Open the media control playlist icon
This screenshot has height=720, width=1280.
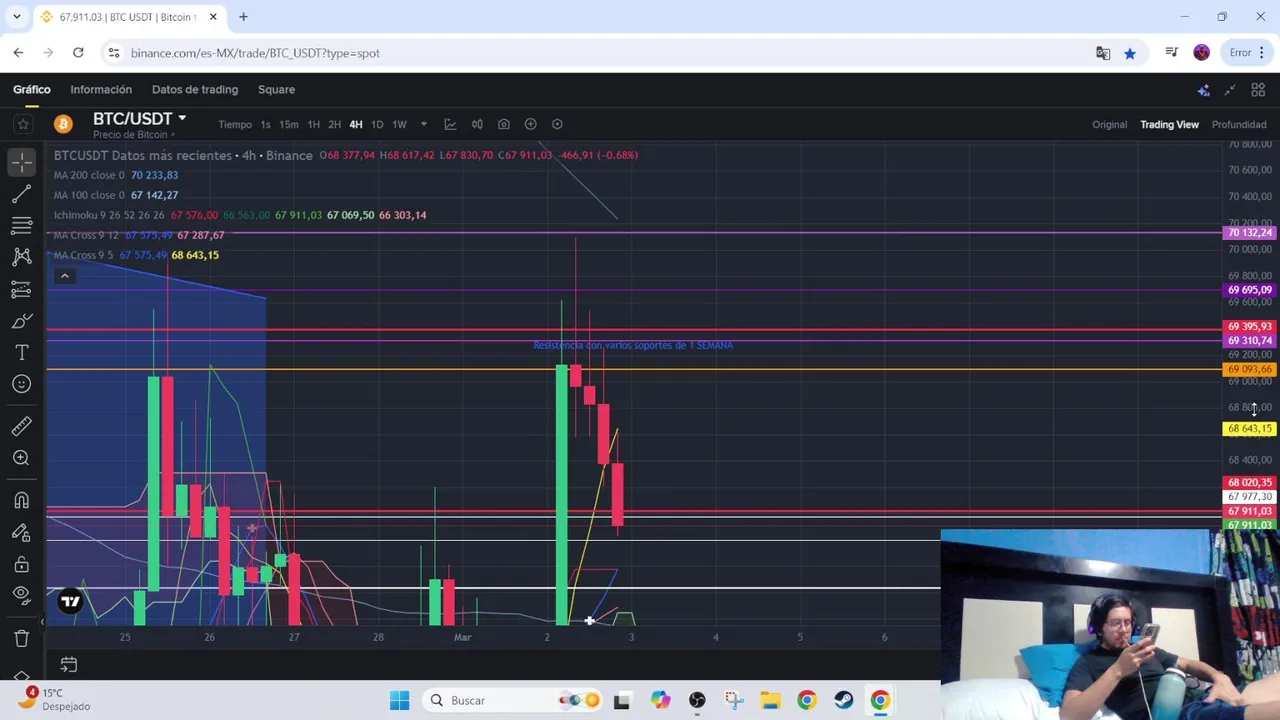(1172, 53)
